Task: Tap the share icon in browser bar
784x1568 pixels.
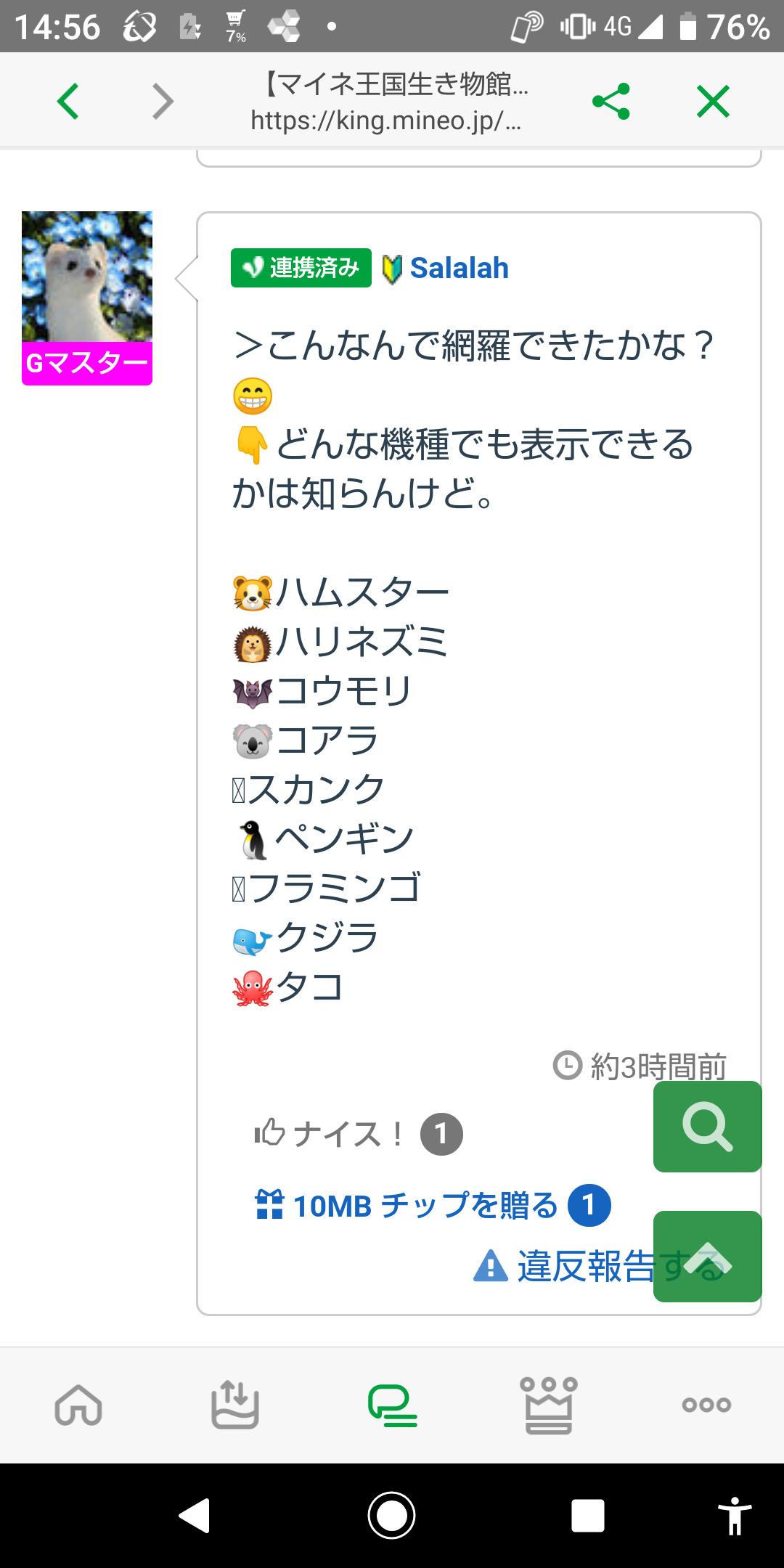Action: point(611,101)
